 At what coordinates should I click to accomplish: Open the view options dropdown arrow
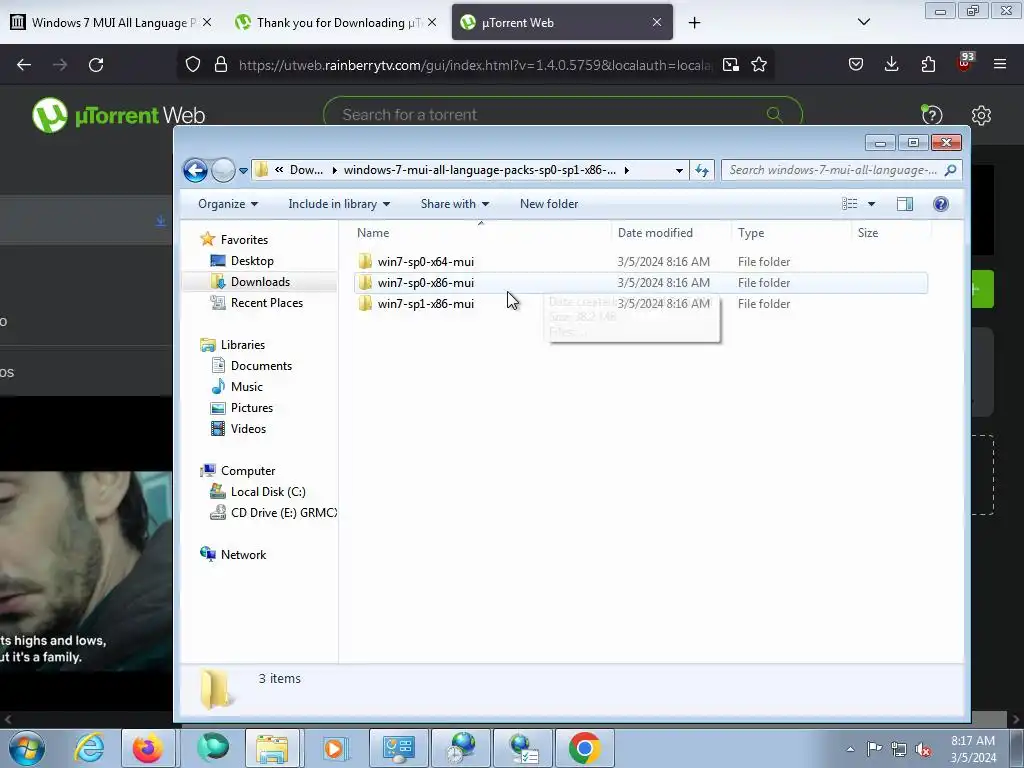[x=871, y=204]
